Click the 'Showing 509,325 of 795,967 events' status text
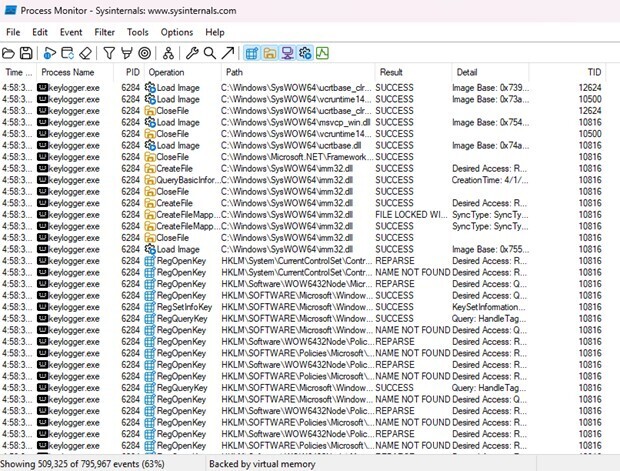Viewport: 620px width, 471px height. tap(83, 463)
